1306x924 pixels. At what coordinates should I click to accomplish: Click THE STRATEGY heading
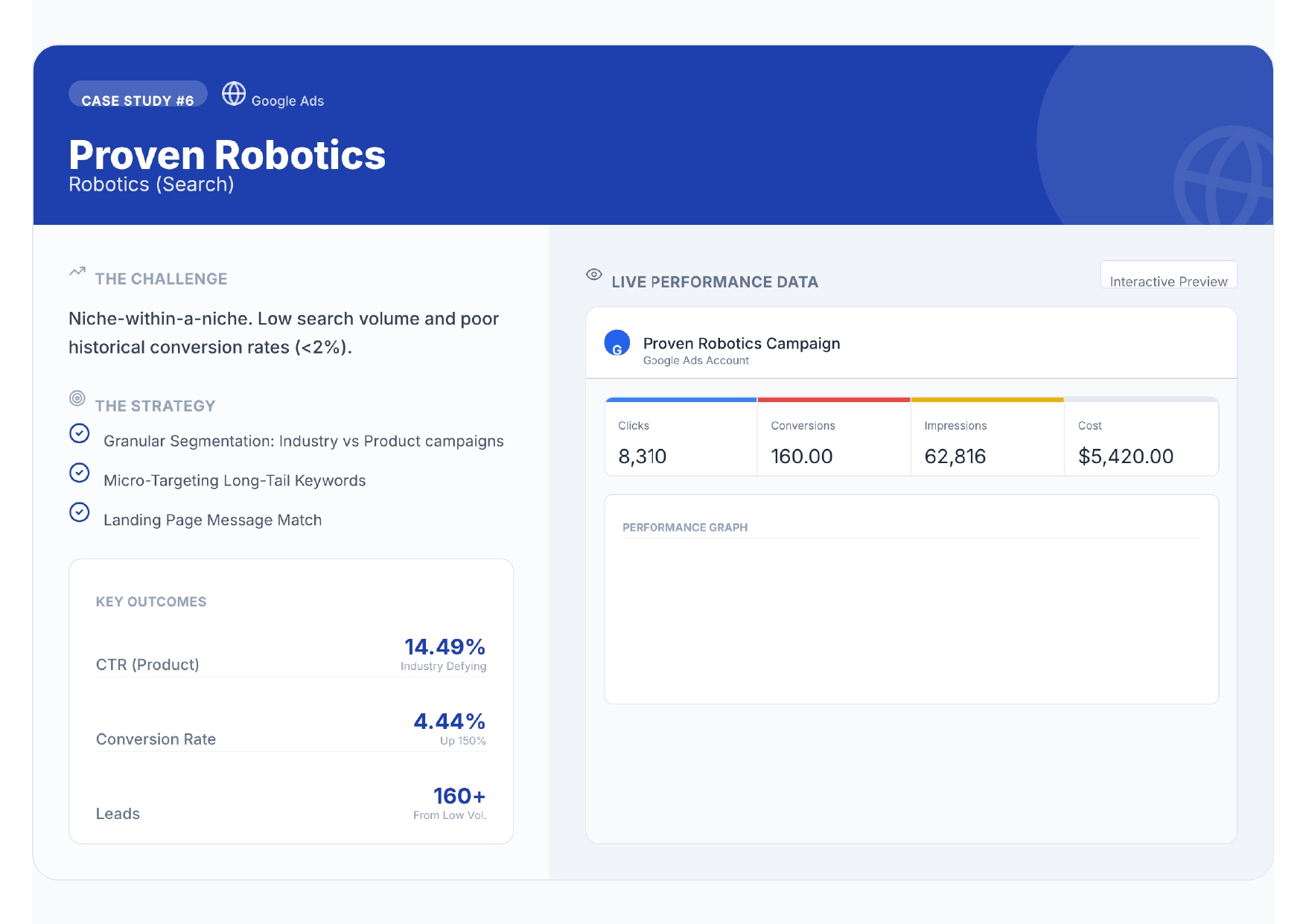coord(155,407)
